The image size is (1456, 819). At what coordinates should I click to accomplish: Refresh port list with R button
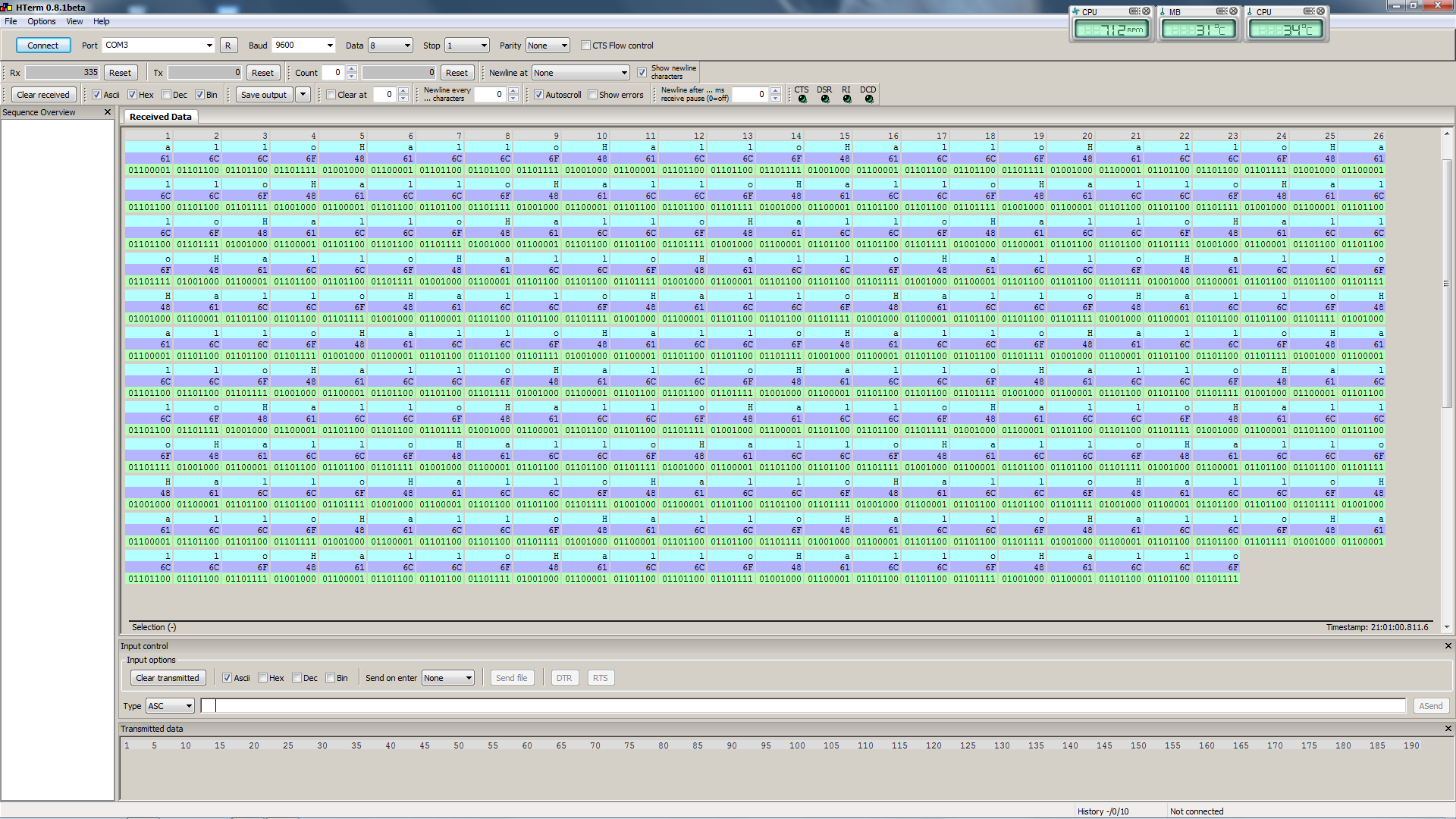227,45
